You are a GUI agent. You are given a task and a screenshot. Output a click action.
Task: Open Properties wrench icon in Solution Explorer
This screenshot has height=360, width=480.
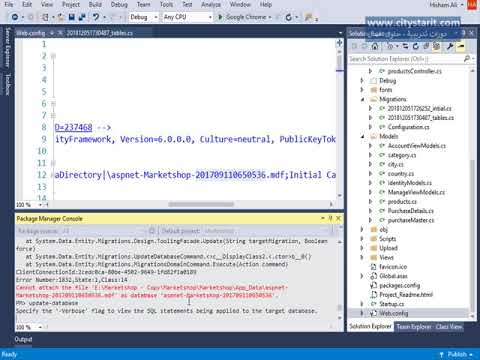pyautogui.click(x=450, y=46)
